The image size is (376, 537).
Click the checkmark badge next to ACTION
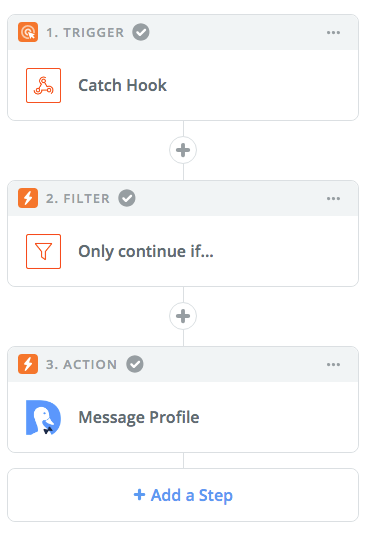[x=135, y=364]
